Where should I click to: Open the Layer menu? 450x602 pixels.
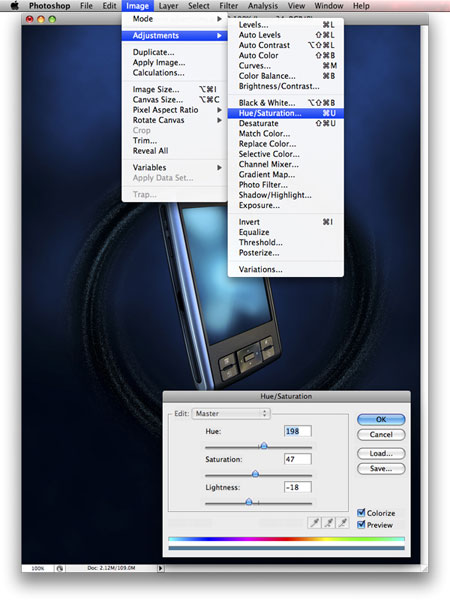(168, 6)
